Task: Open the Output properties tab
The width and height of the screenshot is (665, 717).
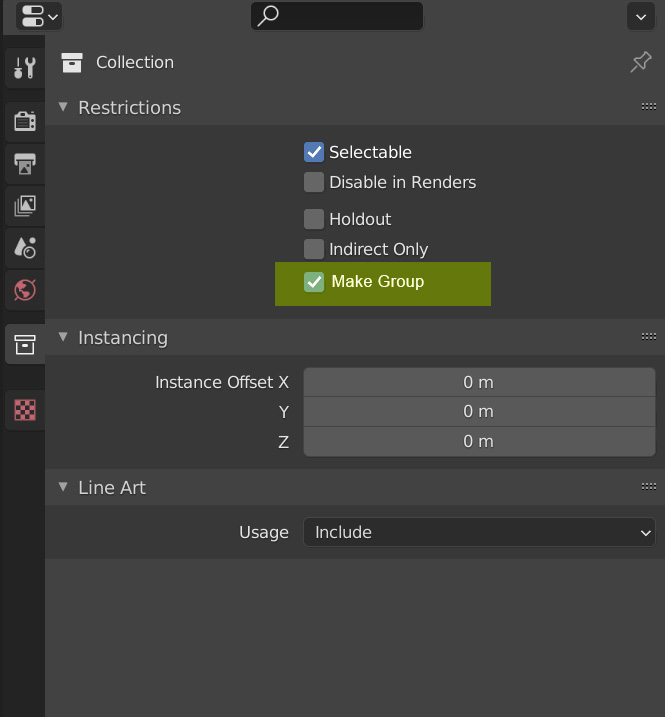Action: click(25, 164)
